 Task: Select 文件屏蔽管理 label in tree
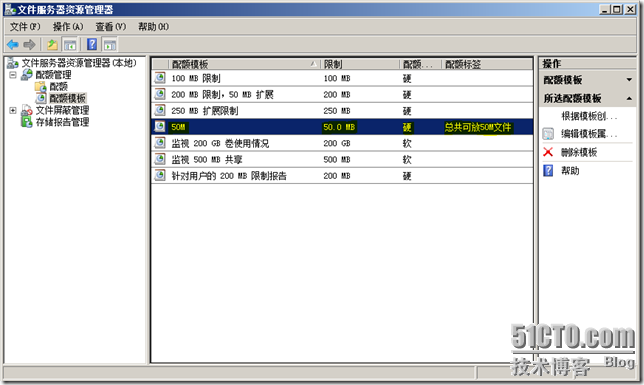click(62, 110)
